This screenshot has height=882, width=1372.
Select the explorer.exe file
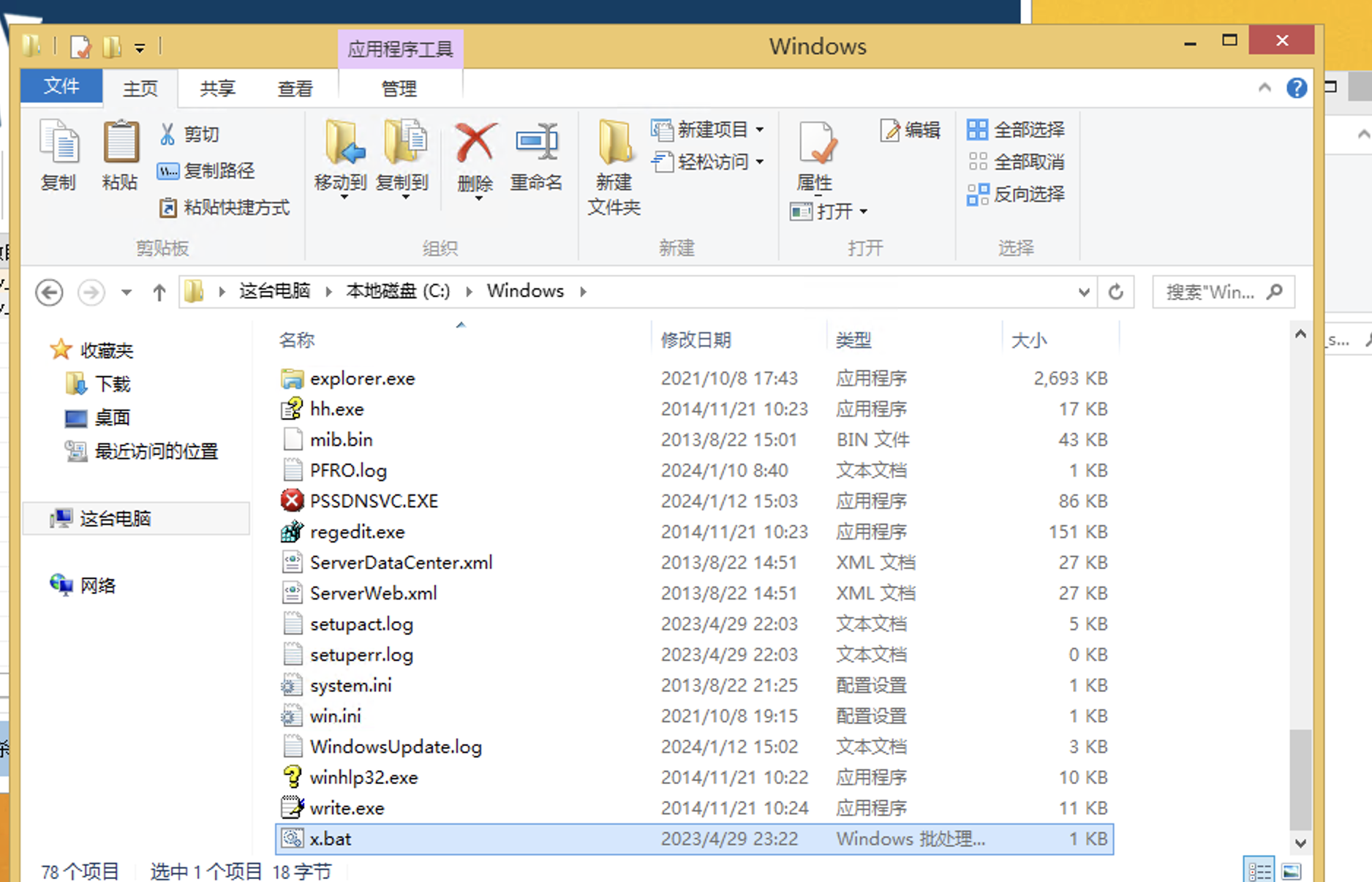tap(363, 378)
